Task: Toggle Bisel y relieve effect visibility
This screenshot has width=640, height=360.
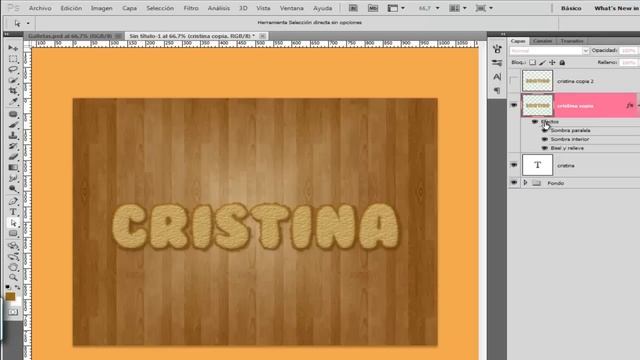Action: click(544, 148)
